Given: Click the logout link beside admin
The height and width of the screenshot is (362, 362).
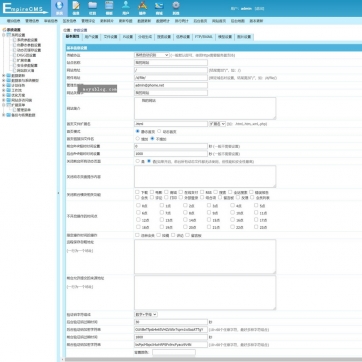Looking at the screenshot, I should pos(259,8).
